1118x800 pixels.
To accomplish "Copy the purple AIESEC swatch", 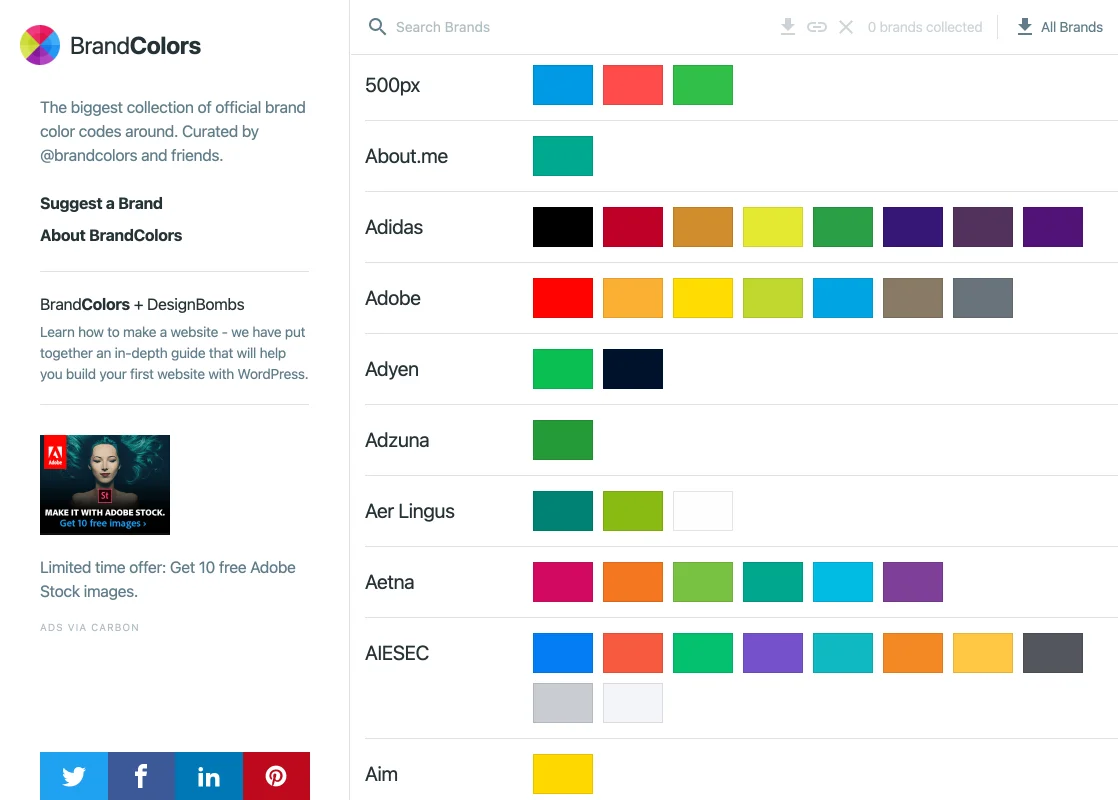I will tap(773, 653).
